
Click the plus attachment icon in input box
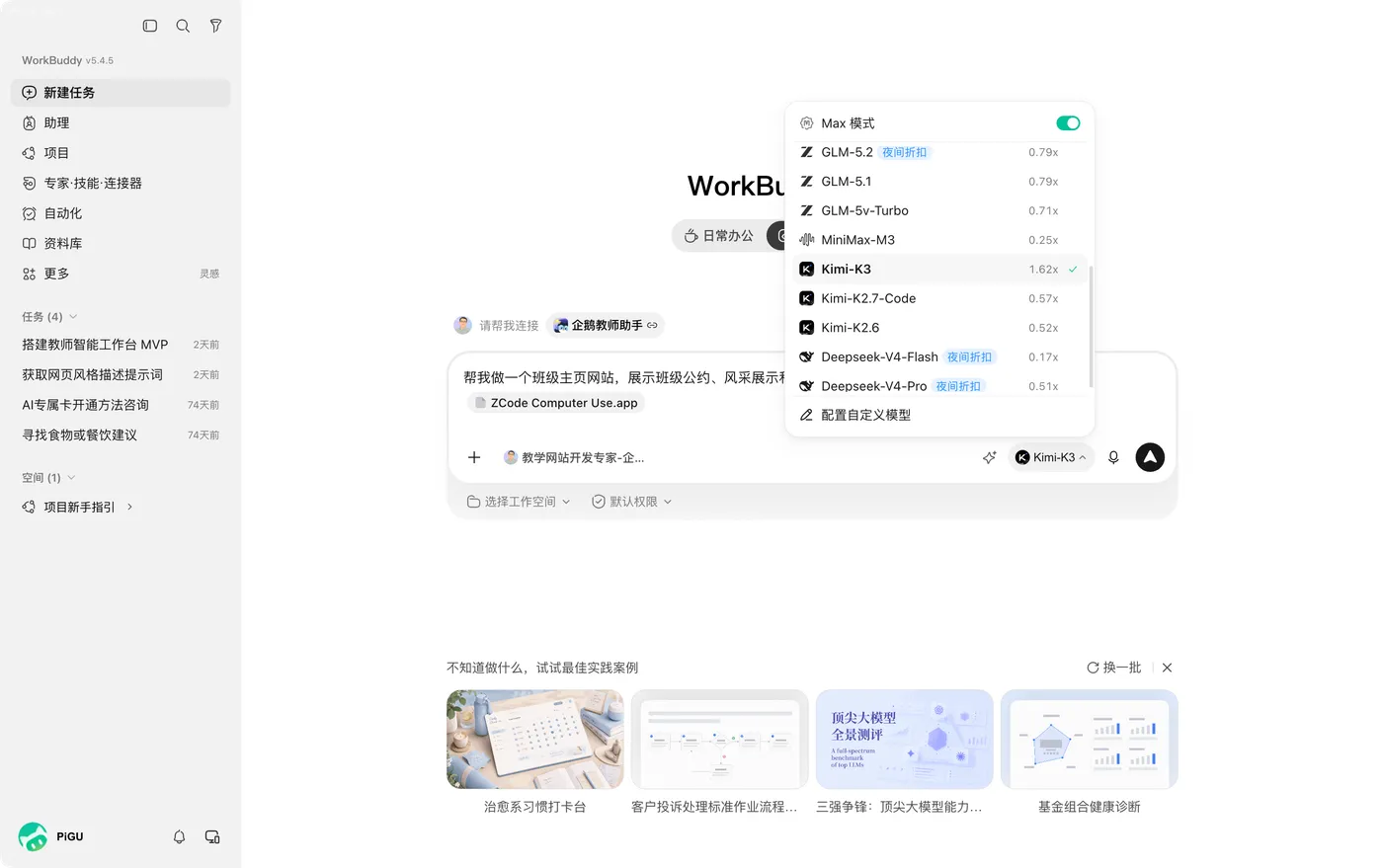coord(474,457)
